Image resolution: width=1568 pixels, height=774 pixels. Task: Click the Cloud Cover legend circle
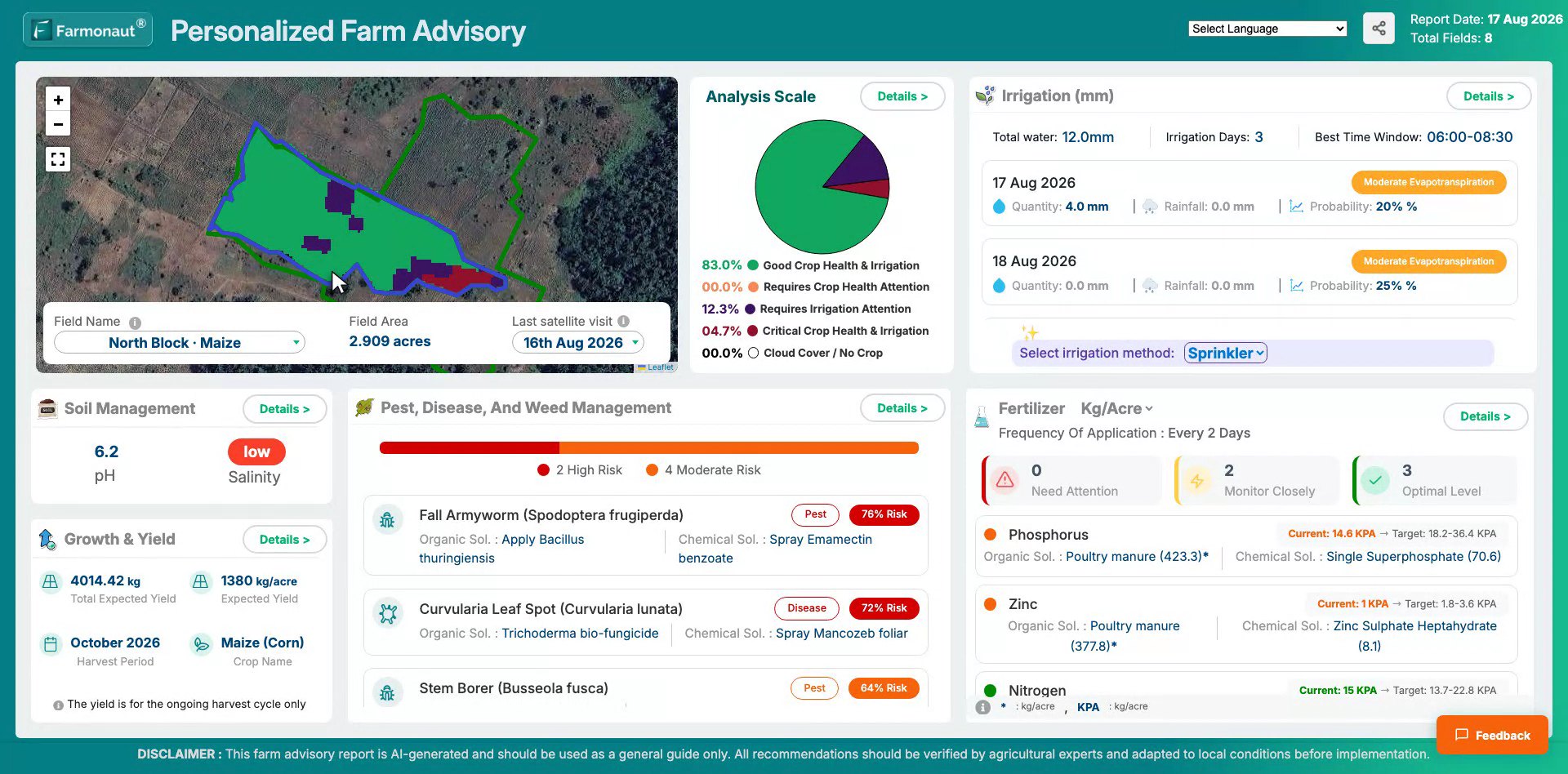coord(753,353)
